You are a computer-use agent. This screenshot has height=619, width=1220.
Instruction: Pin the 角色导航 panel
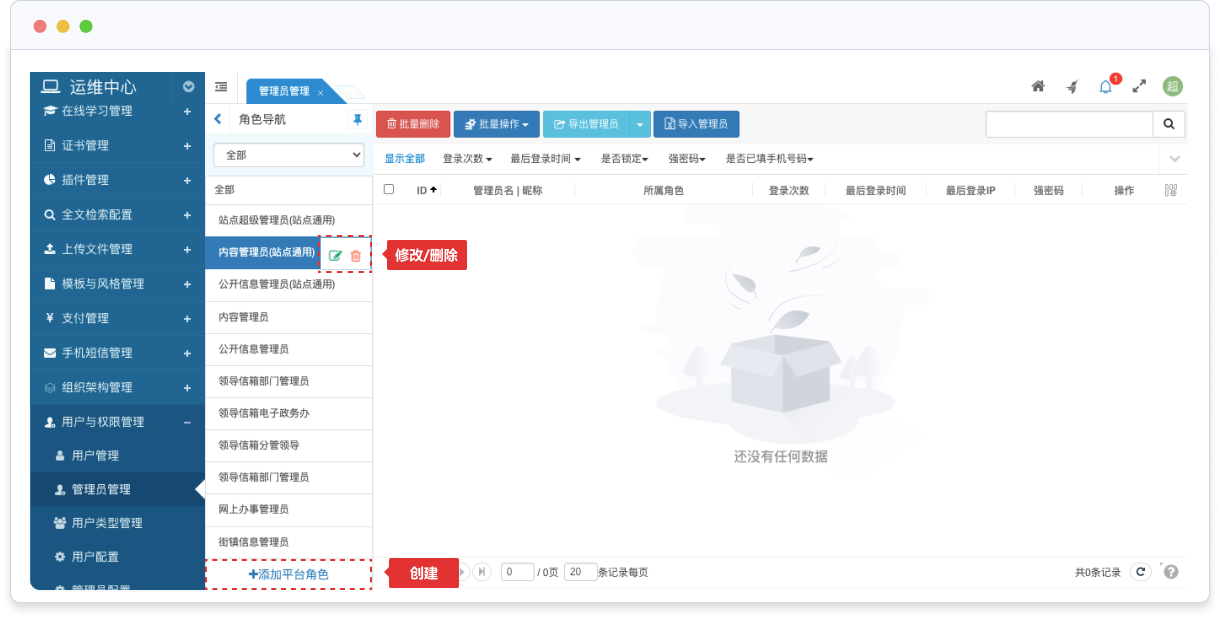[357, 120]
